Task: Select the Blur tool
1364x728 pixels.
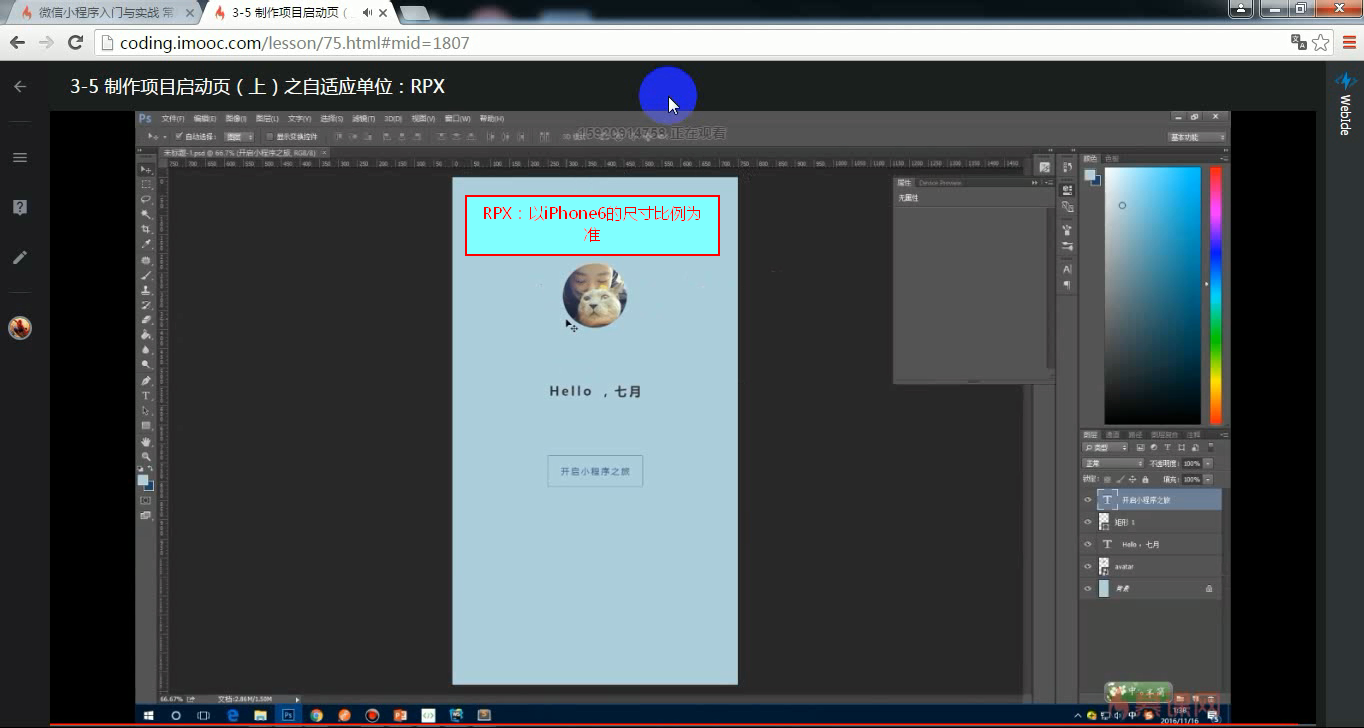Action: (146, 350)
